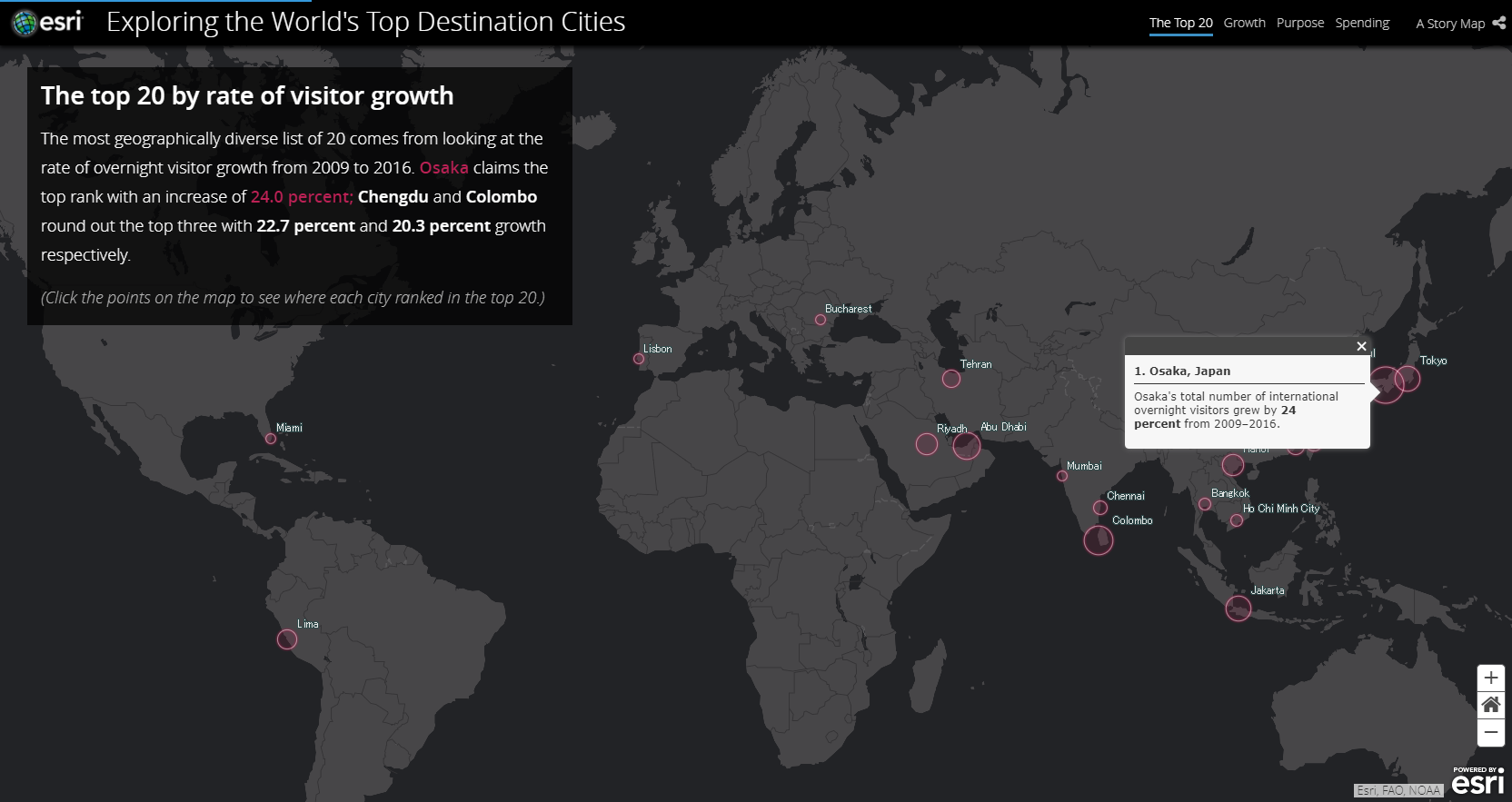Click the Lisbon city marker
Viewport: 1512px width, 802px height.
click(639, 359)
